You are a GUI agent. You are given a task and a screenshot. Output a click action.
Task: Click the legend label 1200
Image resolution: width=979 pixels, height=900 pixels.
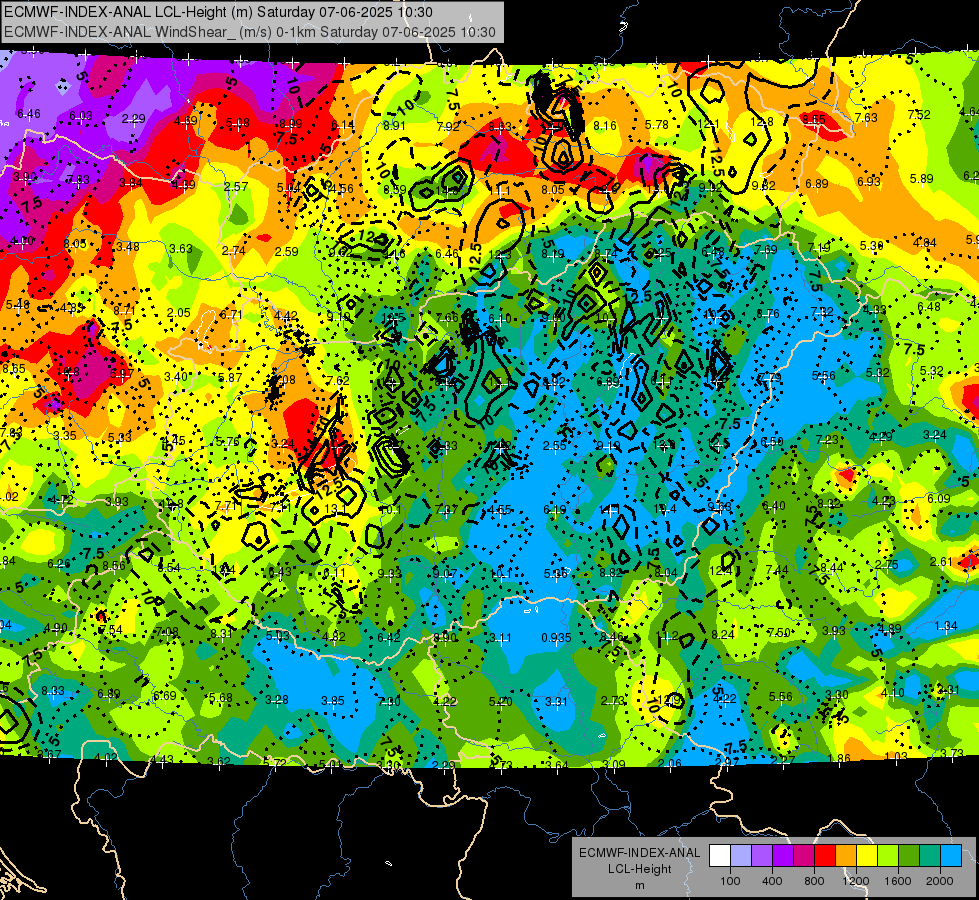coord(856,881)
